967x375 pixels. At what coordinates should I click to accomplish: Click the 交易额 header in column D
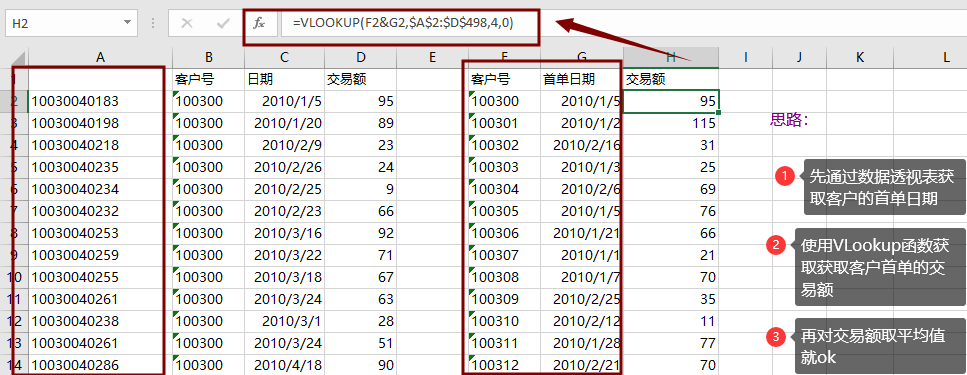coord(361,79)
